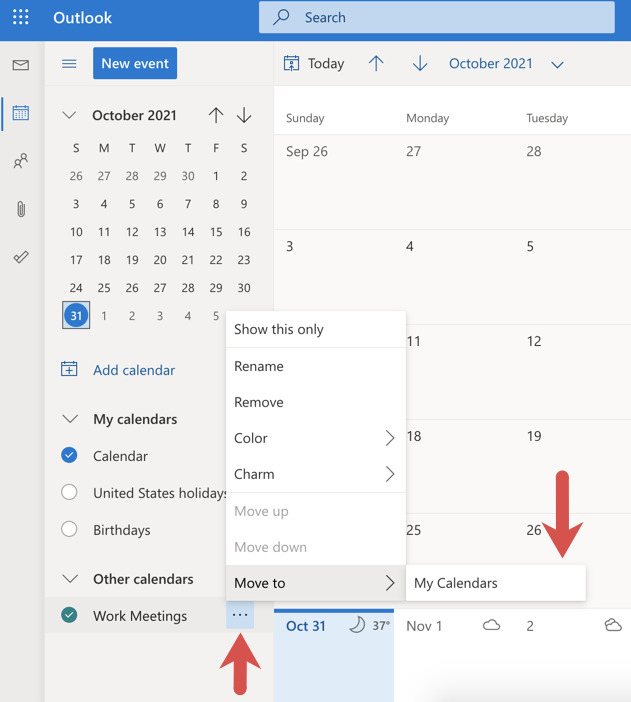Screen dimensions: 631x702
Task: Click the moon weather icon on Oct 31
Action: point(357,625)
